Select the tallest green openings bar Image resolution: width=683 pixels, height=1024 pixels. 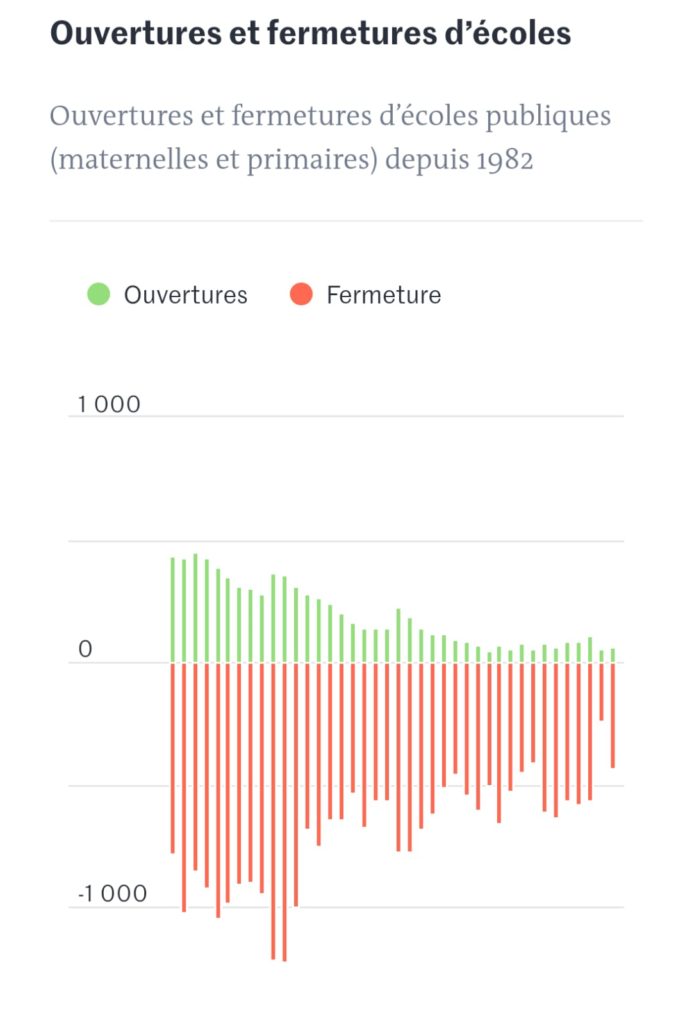tap(195, 608)
